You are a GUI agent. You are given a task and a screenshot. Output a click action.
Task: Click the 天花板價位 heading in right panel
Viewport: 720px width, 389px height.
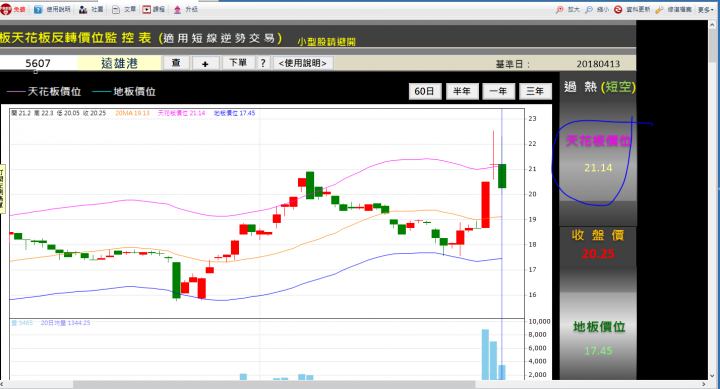pyautogui.click(x=598, y=141)
